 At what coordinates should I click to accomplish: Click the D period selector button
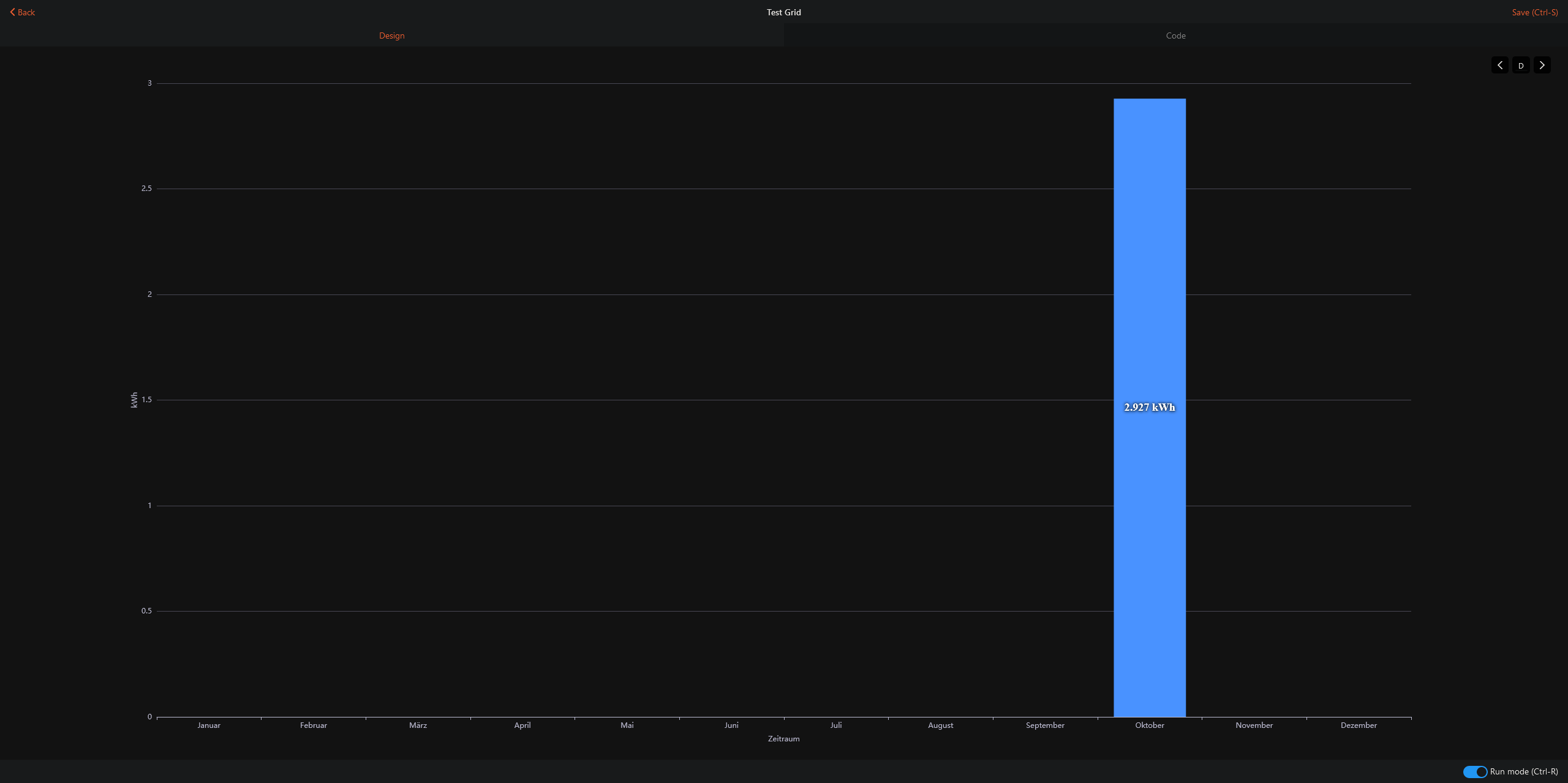click(1521, 65)
